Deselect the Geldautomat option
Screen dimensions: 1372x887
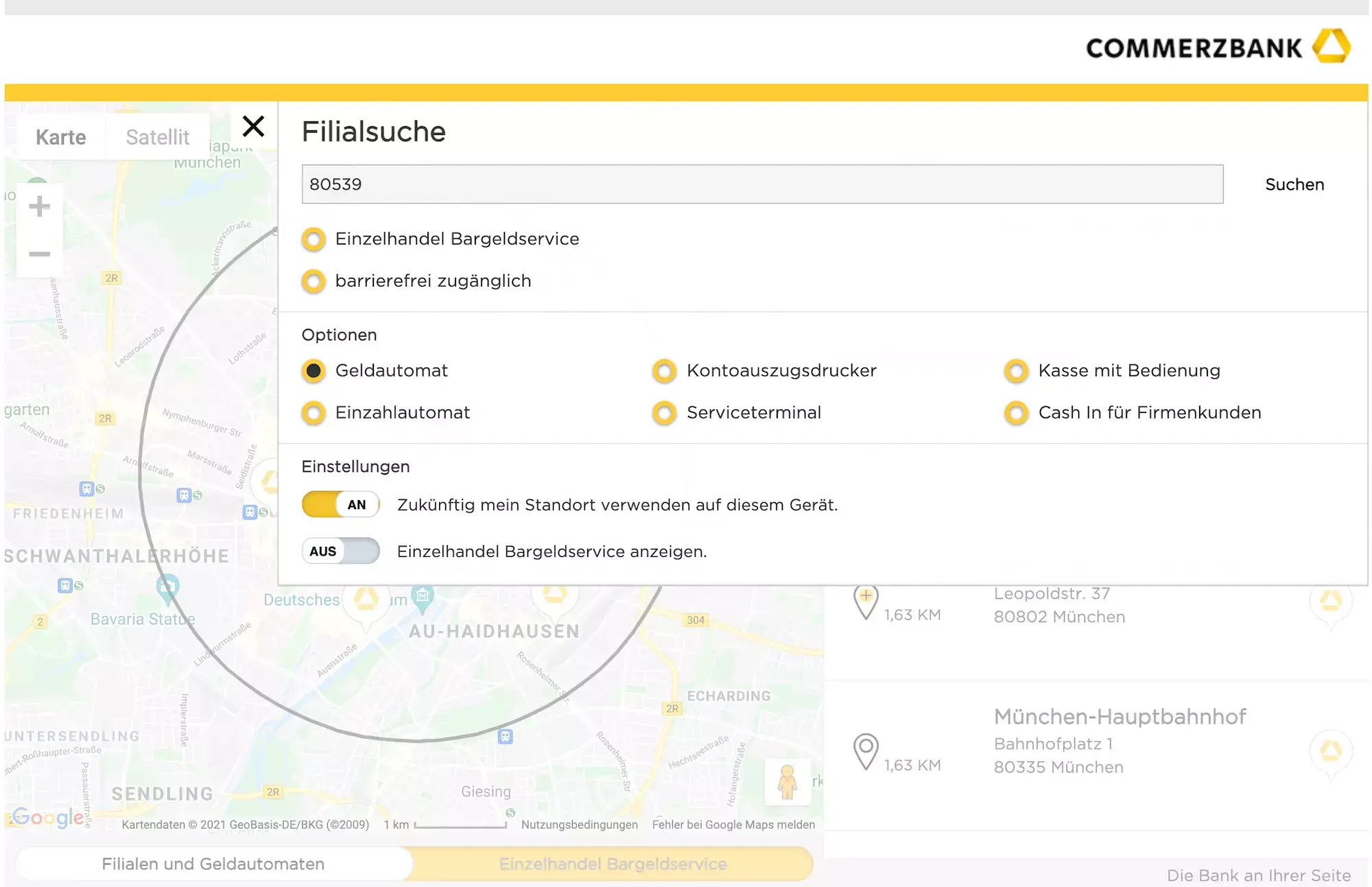point(314,371)
